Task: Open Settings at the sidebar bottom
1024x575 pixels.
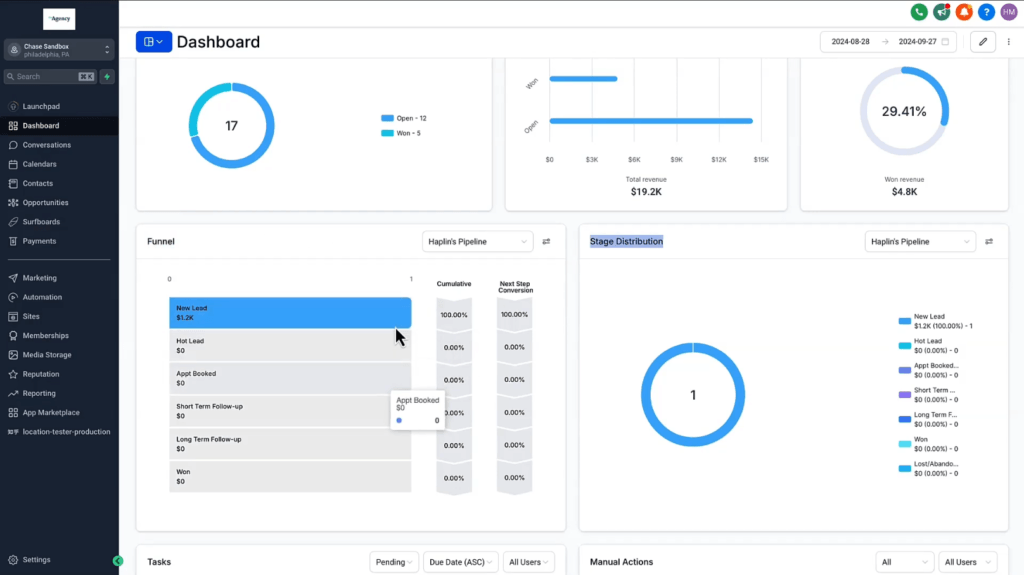Action: point(37,560)
